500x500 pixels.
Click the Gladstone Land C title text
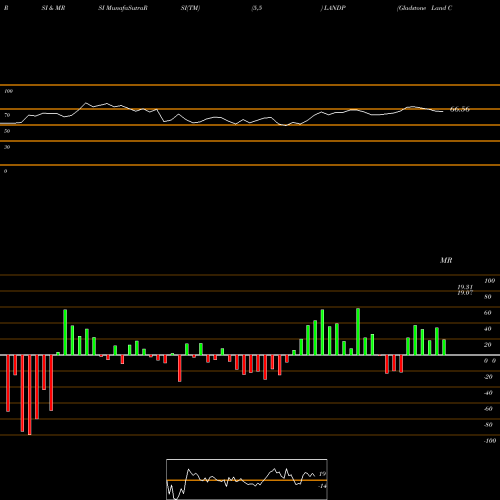click(424, 8)
